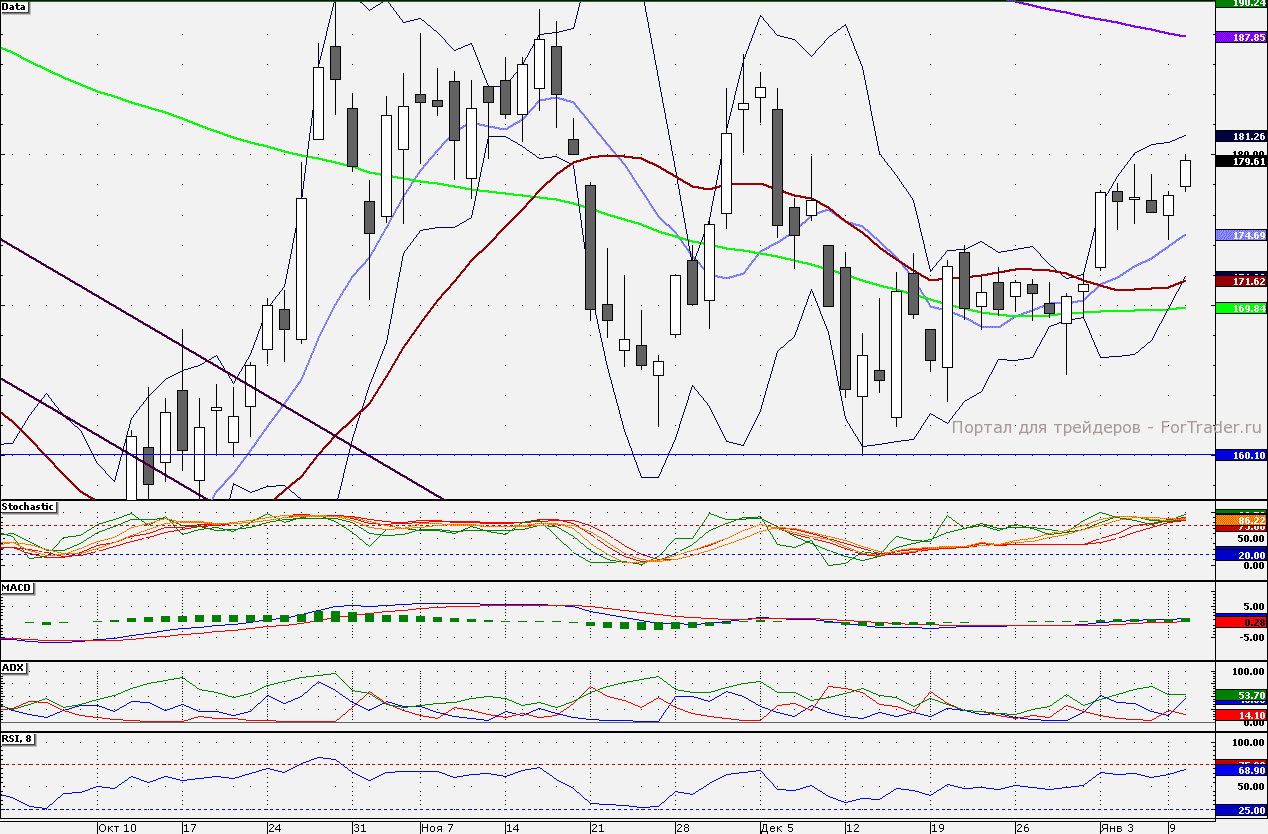The height and width of the screenshot is (834, 1268).
Task: Click the ForTrader.ru watermark text
Action: click(x=1106, y=427)
